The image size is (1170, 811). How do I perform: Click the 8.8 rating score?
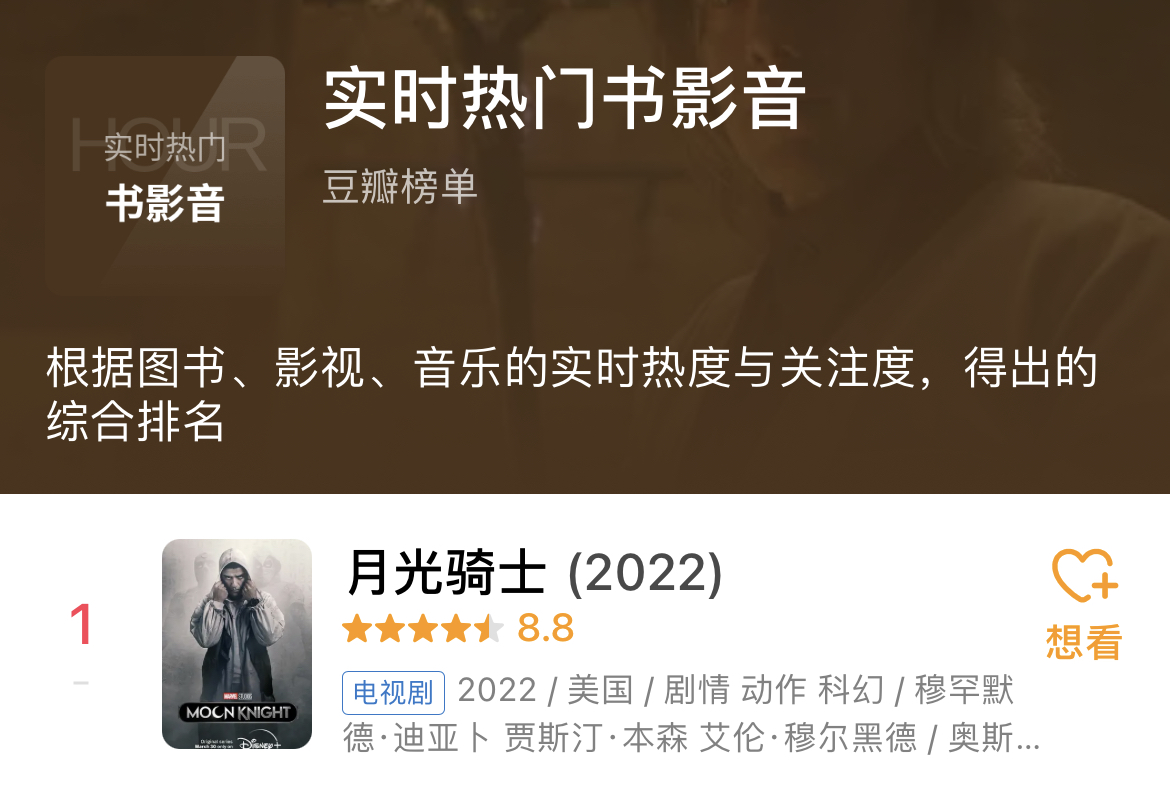(545, 628)
